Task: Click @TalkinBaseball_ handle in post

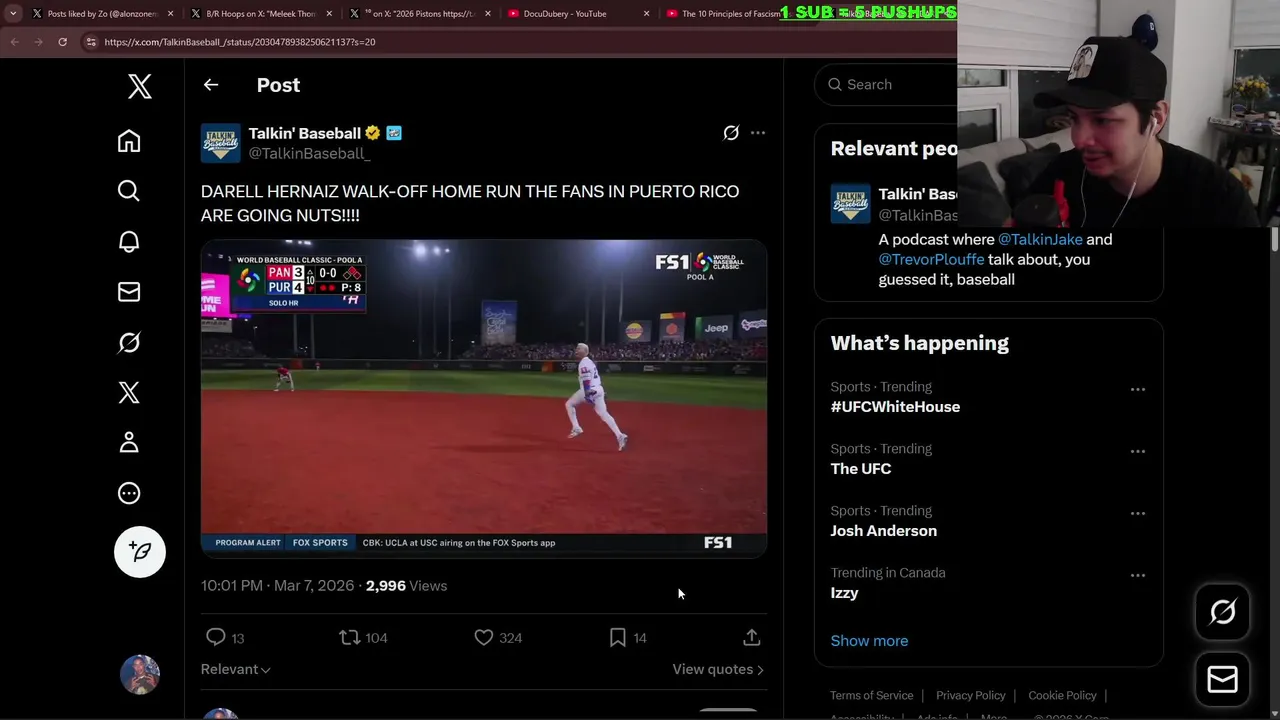Action: point(309,153)
